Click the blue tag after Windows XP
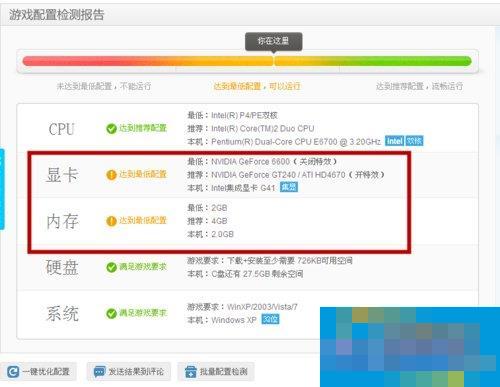Viewport: 500px width, 387px height. coord(270,319)
